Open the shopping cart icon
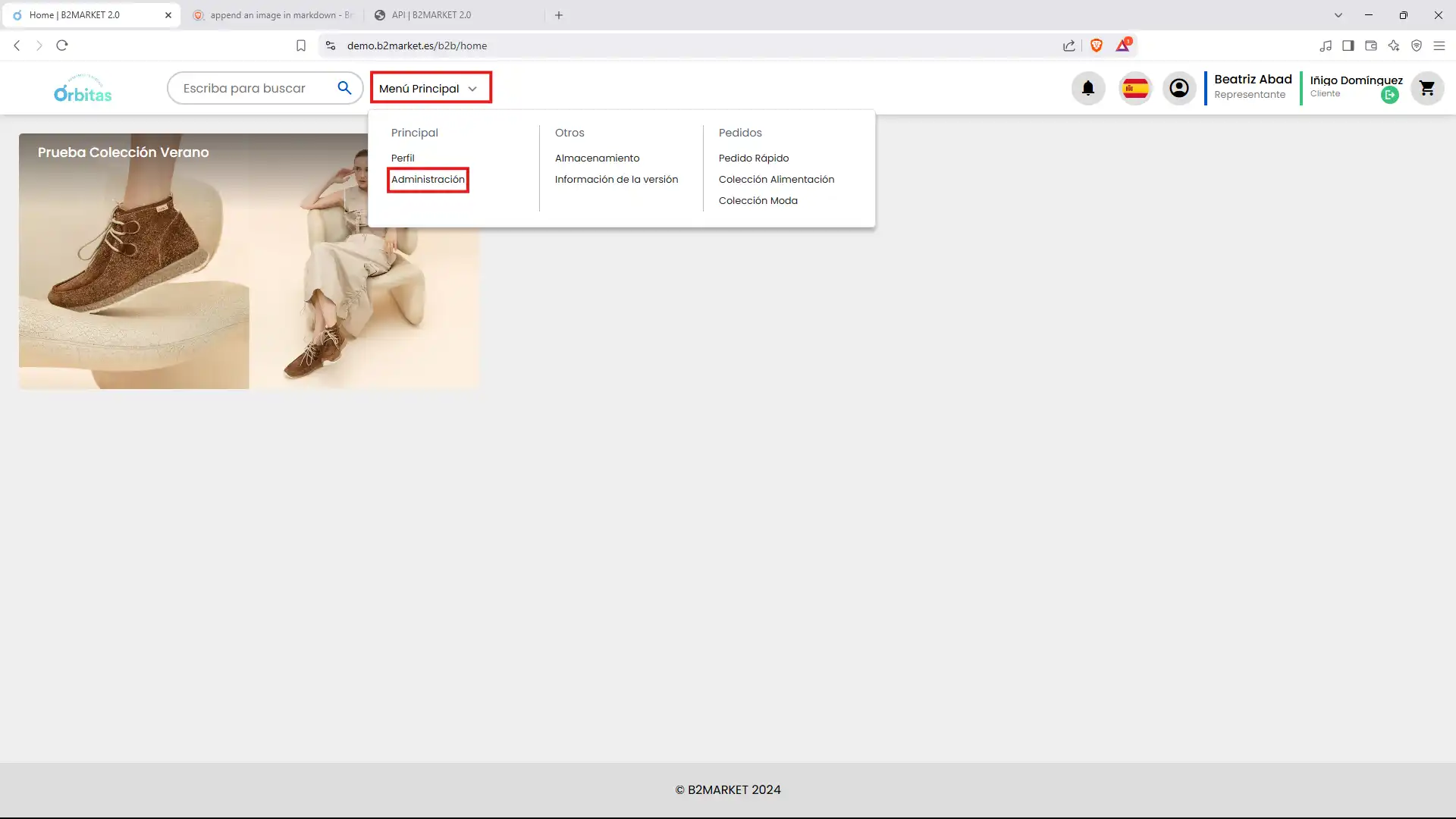Screen dimensions: 1456x819 pyautogui.click(x=1426, y=88)
